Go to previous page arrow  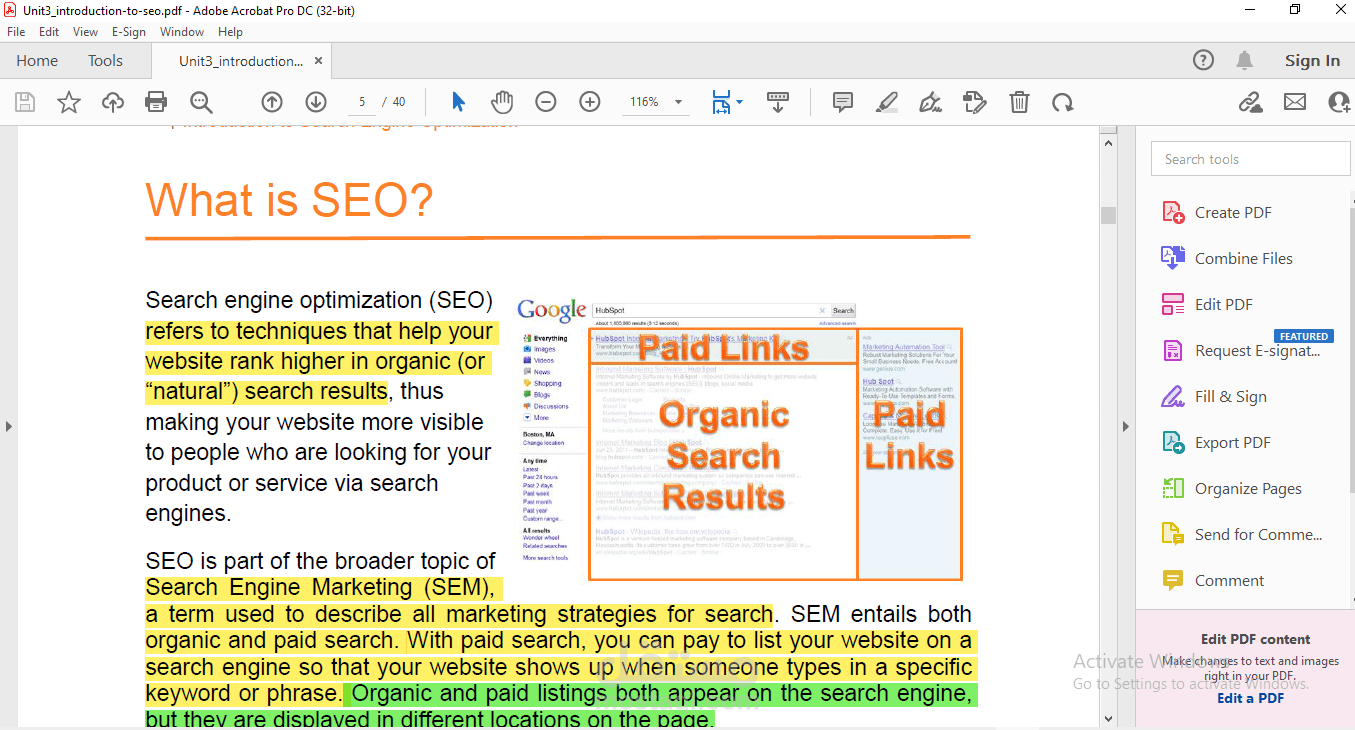tap(272, 102)
